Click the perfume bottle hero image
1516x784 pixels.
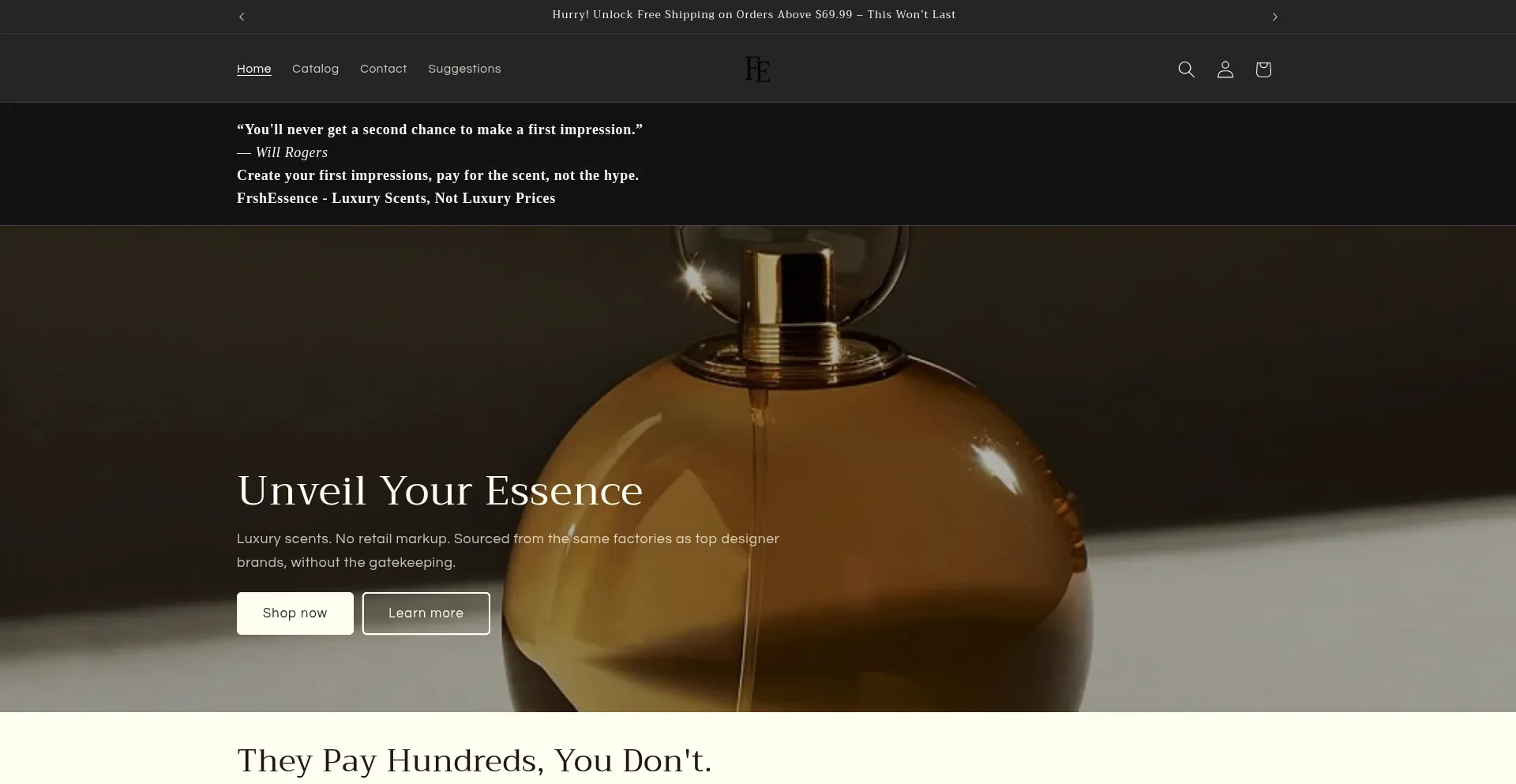point(758,469)
